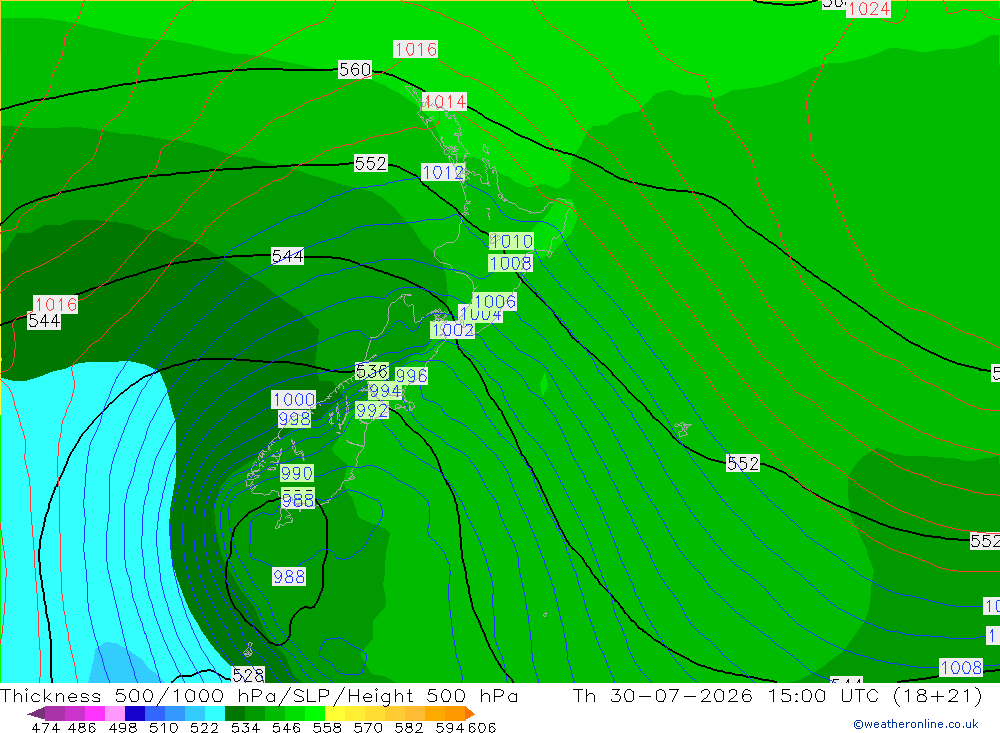The height and width of the screenshot is (733, 1000).
Task: Click the weatheronline.co.uk copyright link
Action: [915, 724]
